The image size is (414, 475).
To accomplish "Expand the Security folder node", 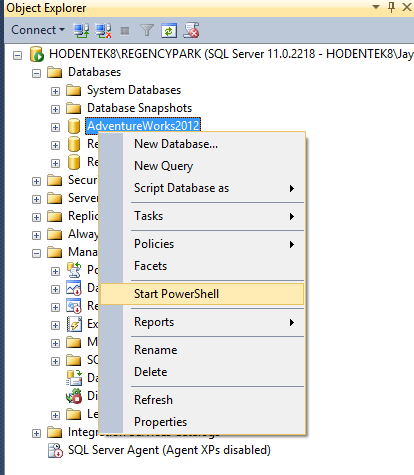I will [36, 181].
